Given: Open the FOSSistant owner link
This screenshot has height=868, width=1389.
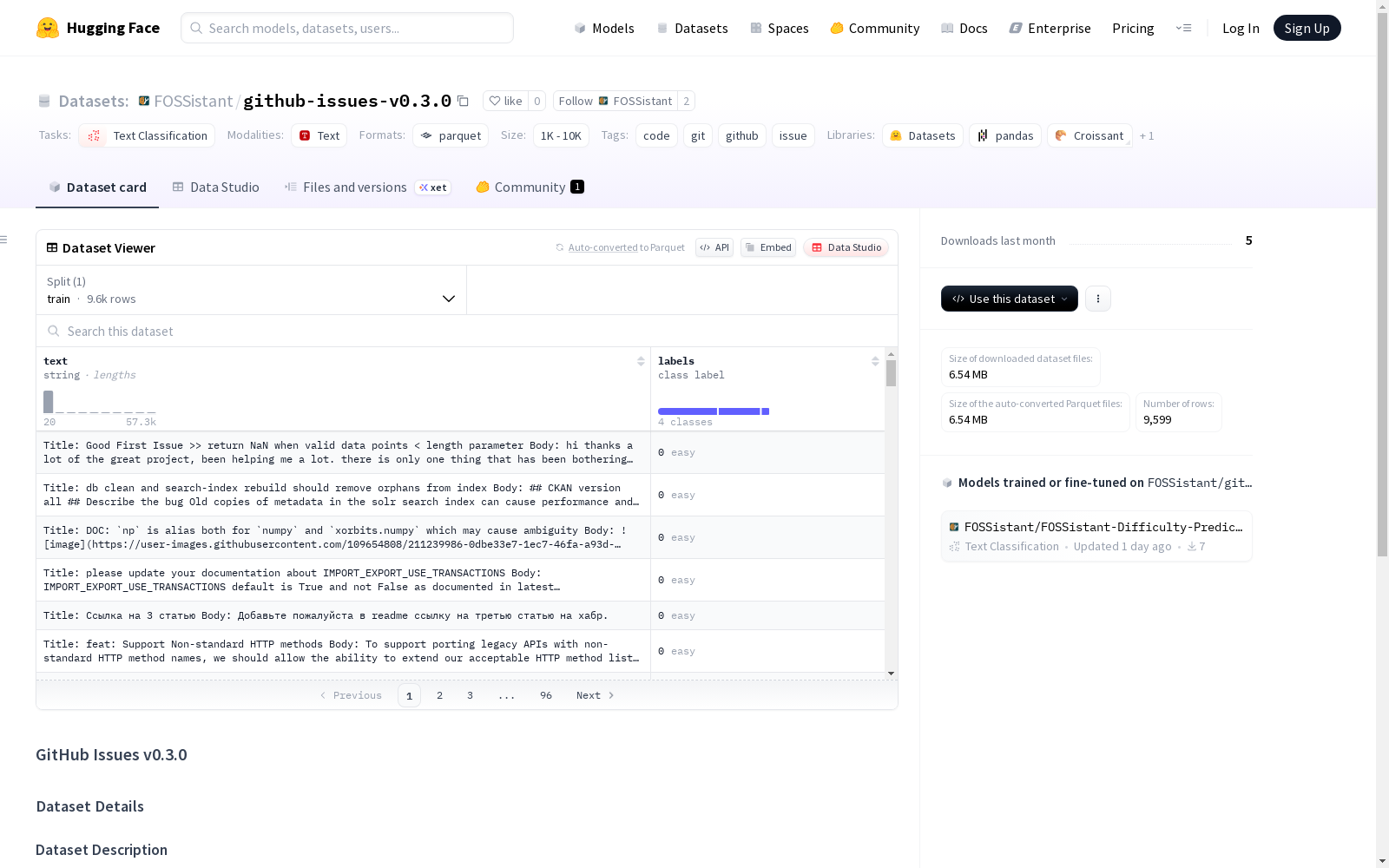Looking at the screenshot, I should tap(194, 101).
